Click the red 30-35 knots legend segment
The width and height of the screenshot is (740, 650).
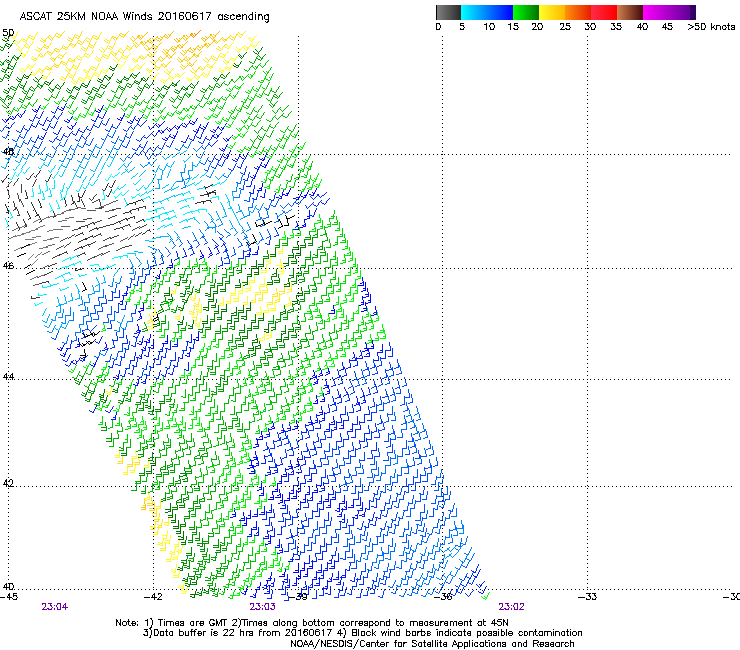604,12
